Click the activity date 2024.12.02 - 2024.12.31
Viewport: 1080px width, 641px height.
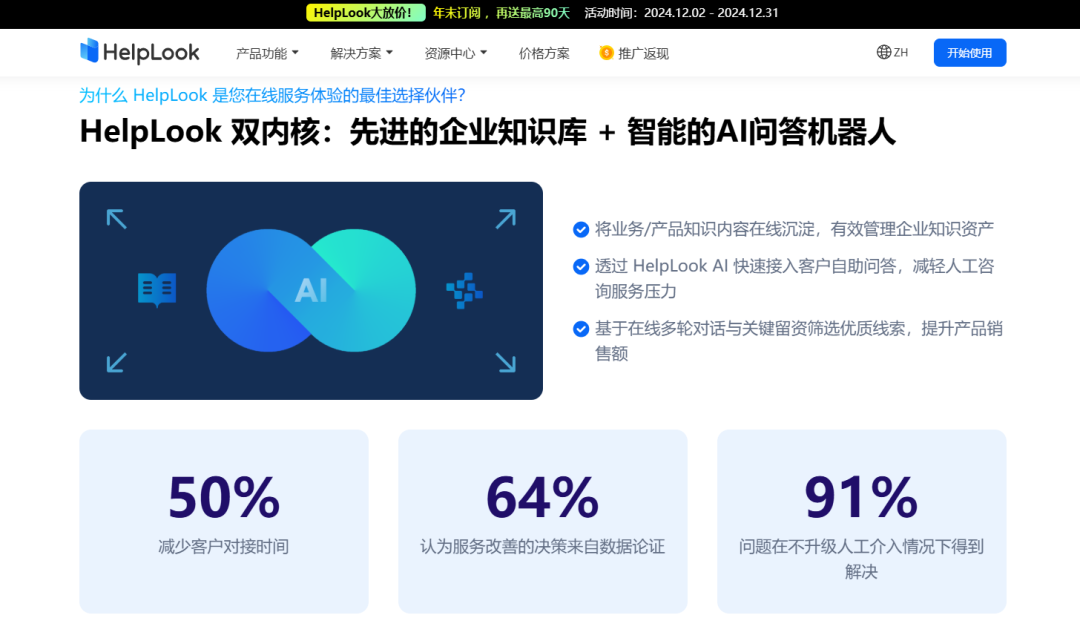(711, 12)
